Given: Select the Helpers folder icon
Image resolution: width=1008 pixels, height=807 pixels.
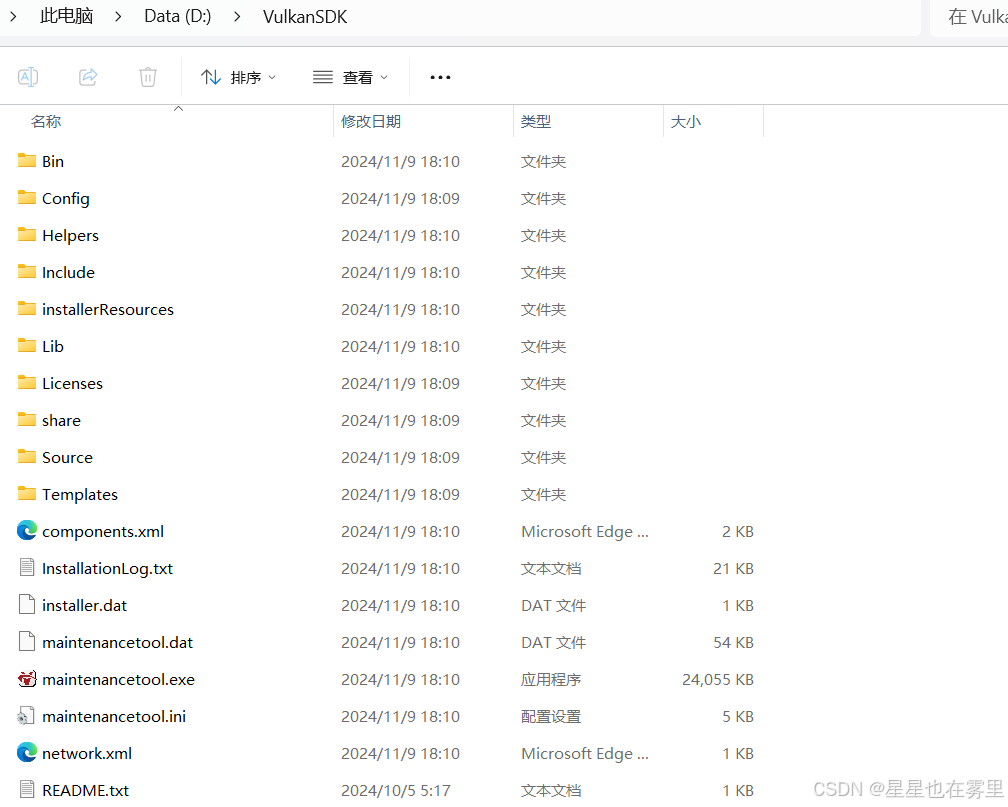Looking at the screenshot, I should 27,234.
